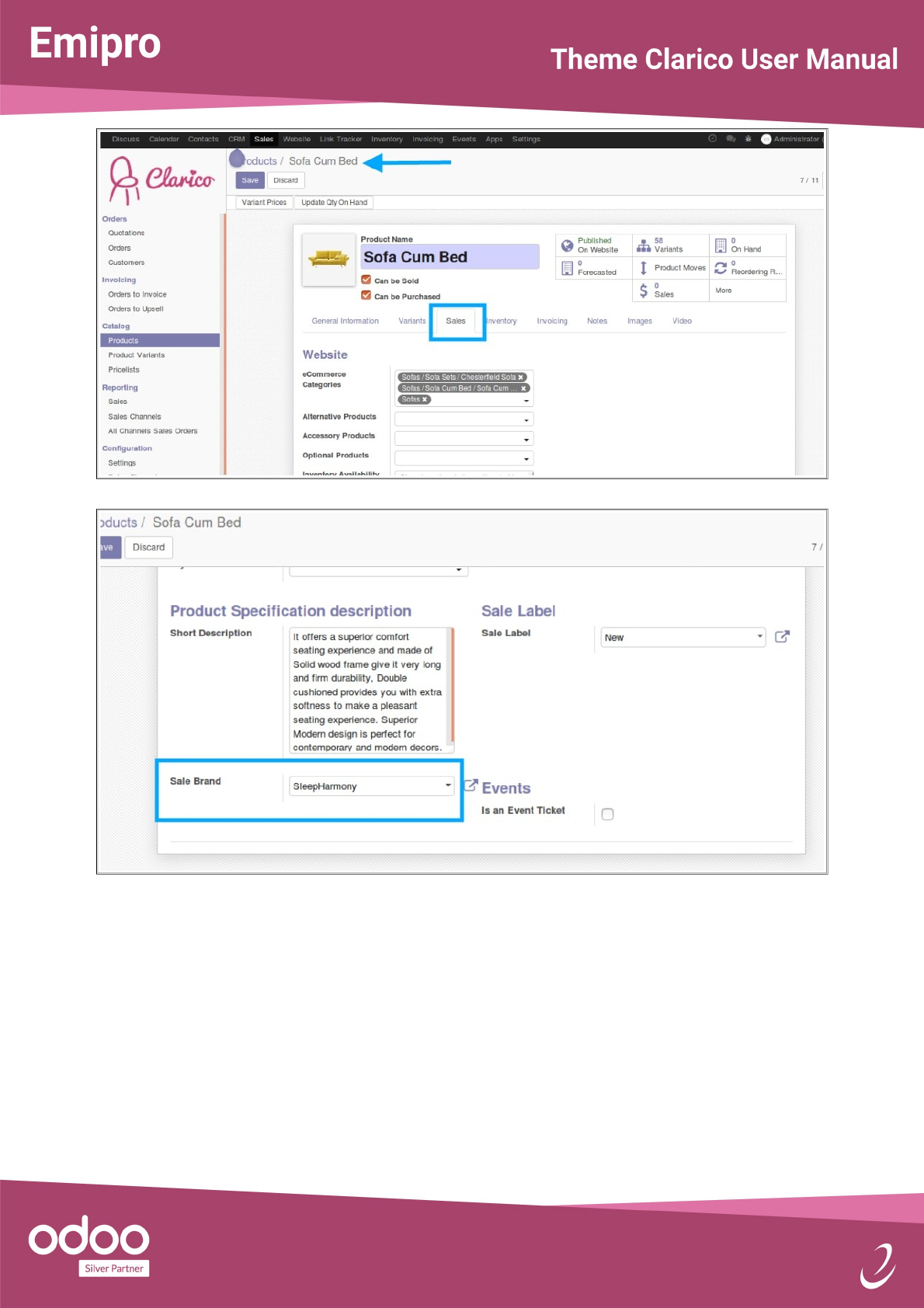Open the conversations chat bubble icon
The width and height of the screenshot is (924, 1308).
[x=731, y=139]
